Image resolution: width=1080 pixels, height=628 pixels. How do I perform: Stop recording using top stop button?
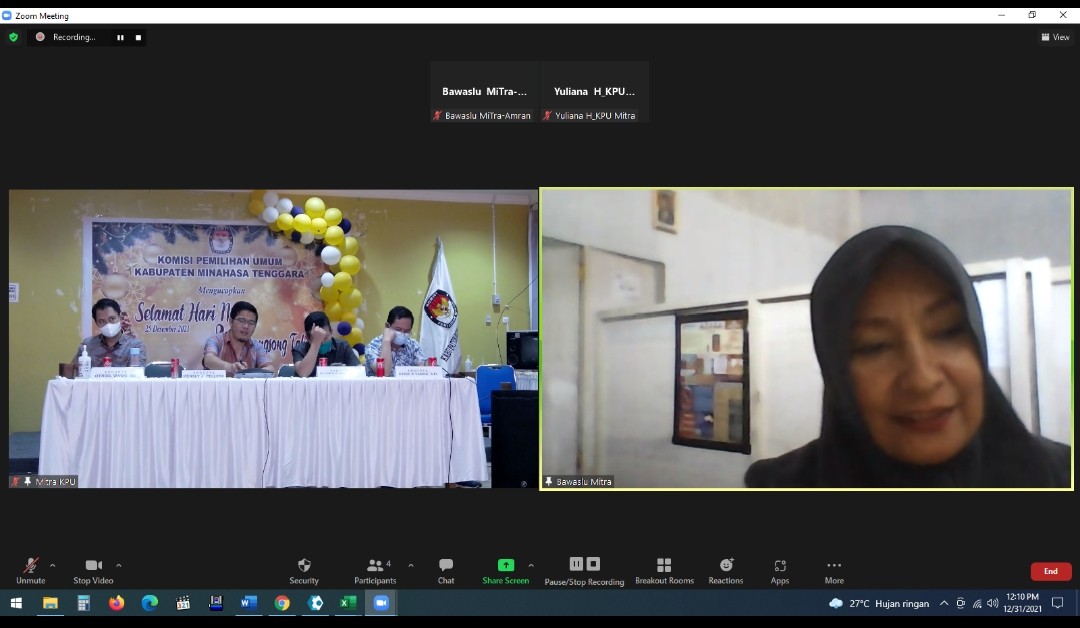pos(139,37)
